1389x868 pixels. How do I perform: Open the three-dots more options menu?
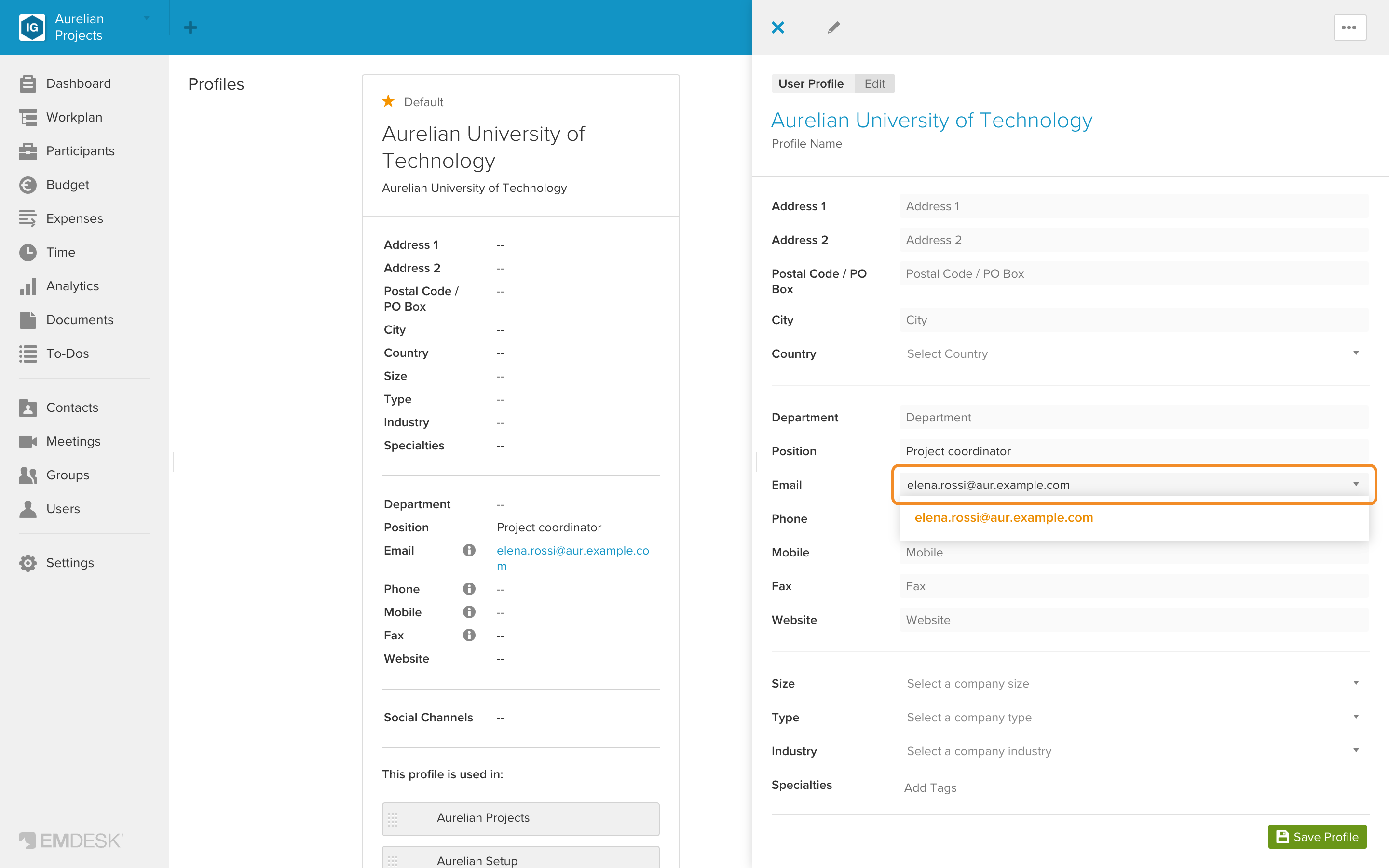pyautogui.click(x=1349, y=27)
